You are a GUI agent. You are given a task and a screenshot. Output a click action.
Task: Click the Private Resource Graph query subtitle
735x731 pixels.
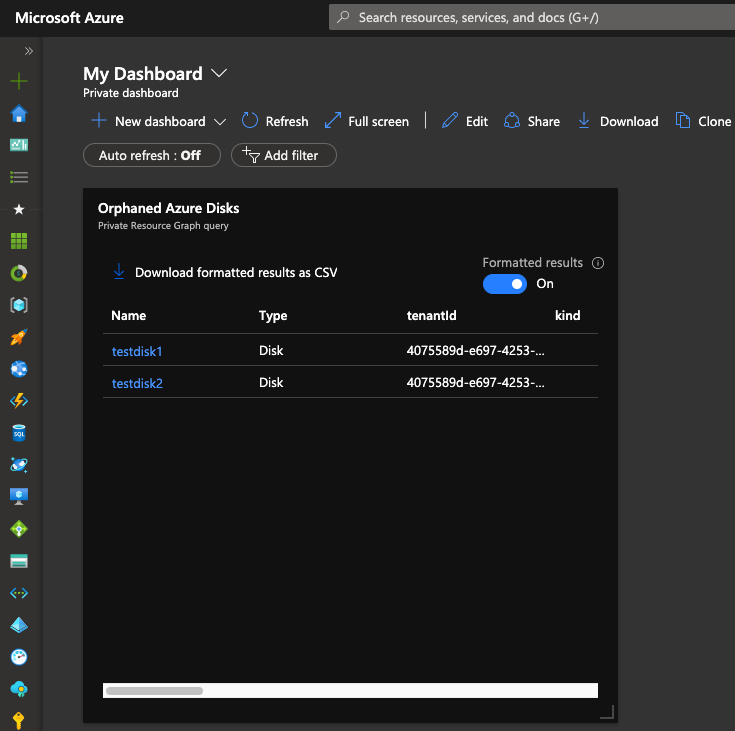click(163, 226)
